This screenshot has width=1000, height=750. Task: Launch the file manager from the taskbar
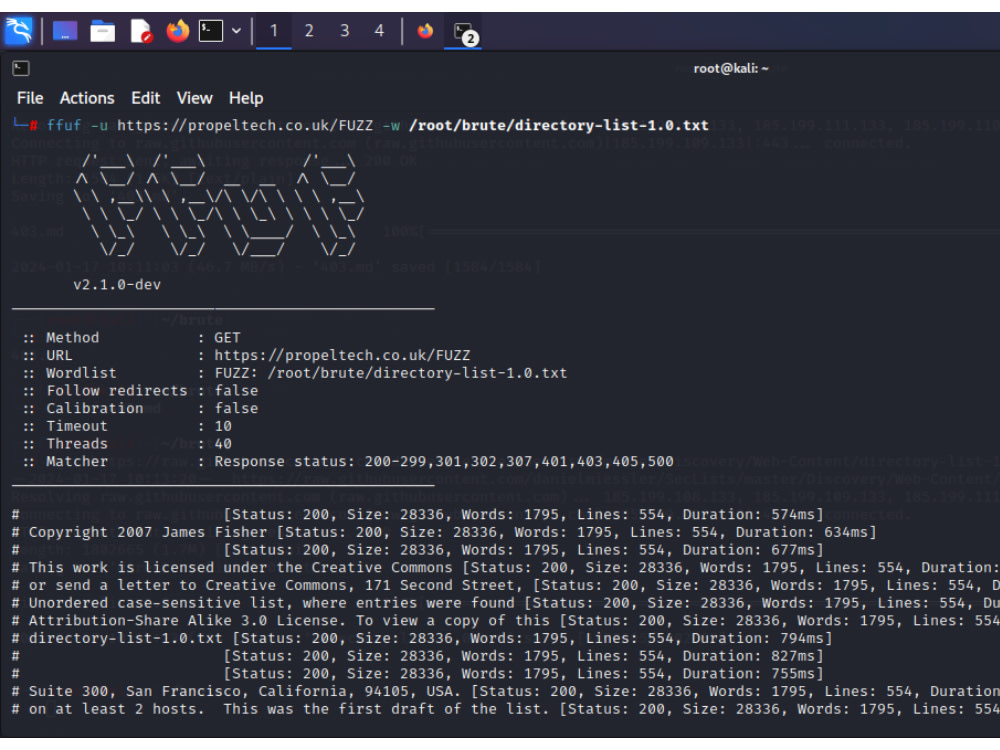coord(102,30)
